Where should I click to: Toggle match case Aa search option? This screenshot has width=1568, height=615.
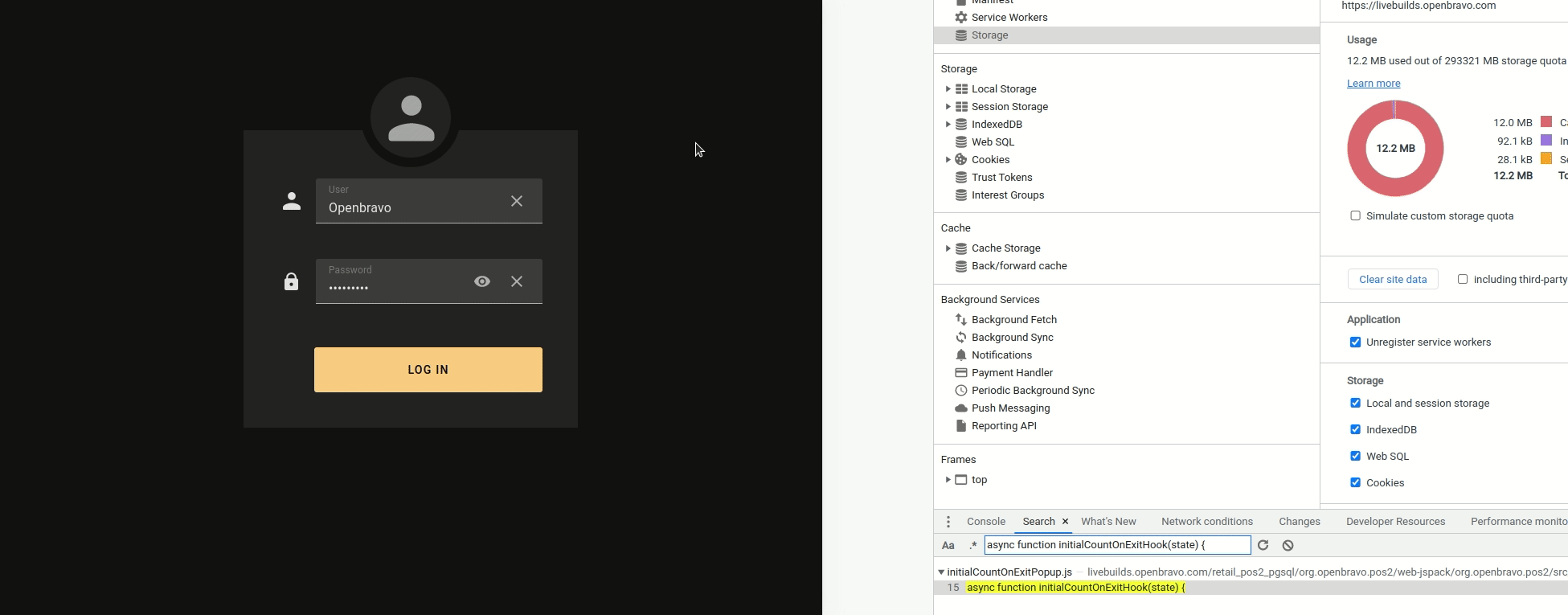tap(948, 545)
